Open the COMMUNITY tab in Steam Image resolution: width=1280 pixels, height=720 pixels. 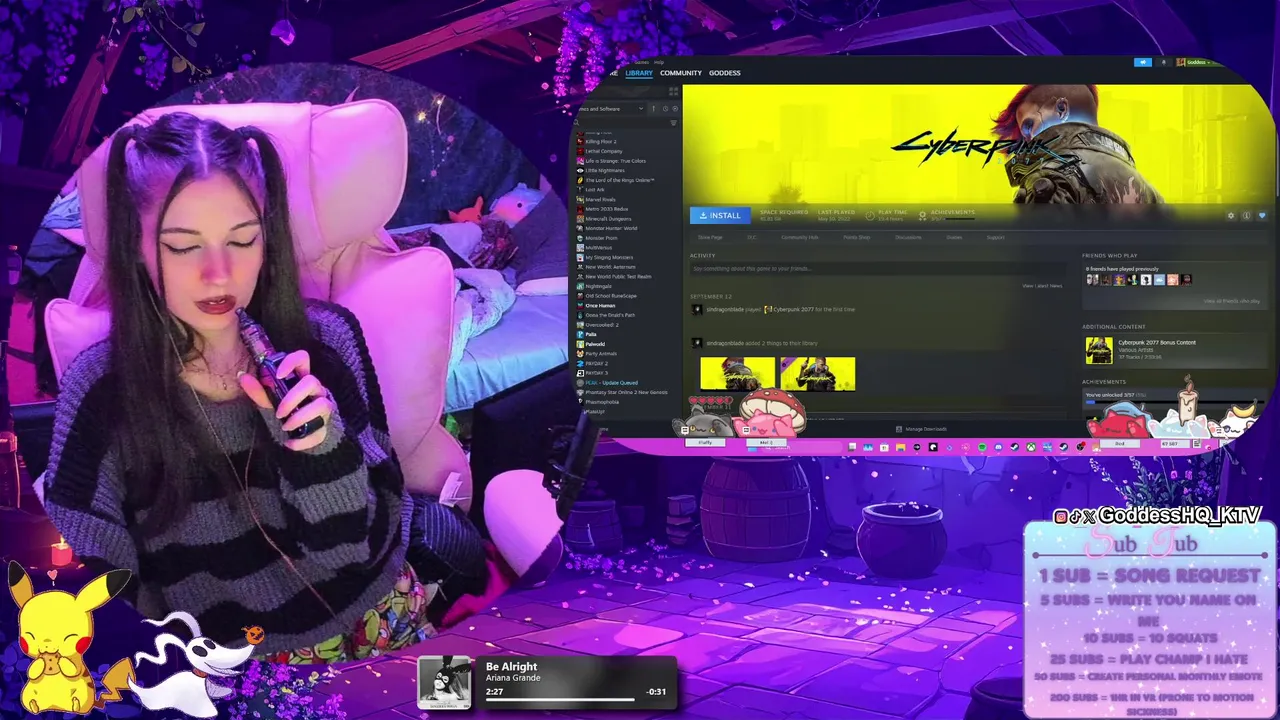(x=680, y=73)
